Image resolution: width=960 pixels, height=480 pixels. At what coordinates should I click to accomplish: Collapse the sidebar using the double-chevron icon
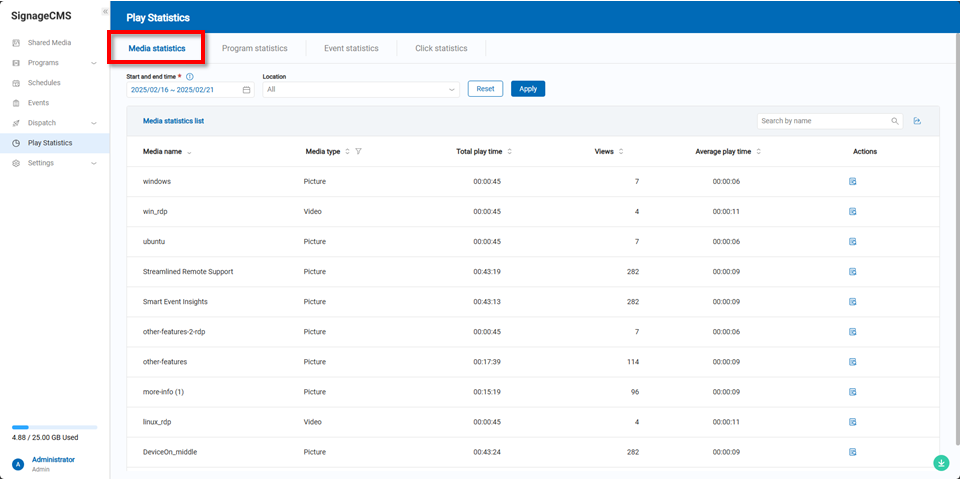pyautogui.click(x=105, y=11)
